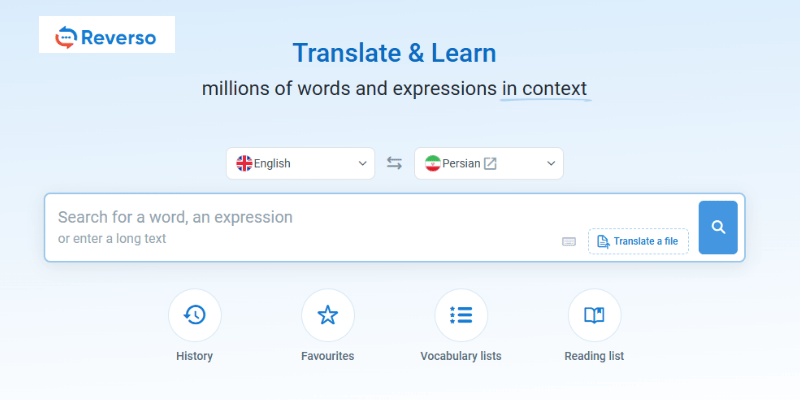Click the History text label
Screen dimensions: 800x400
pyautogui.click(x=195, y=356)
